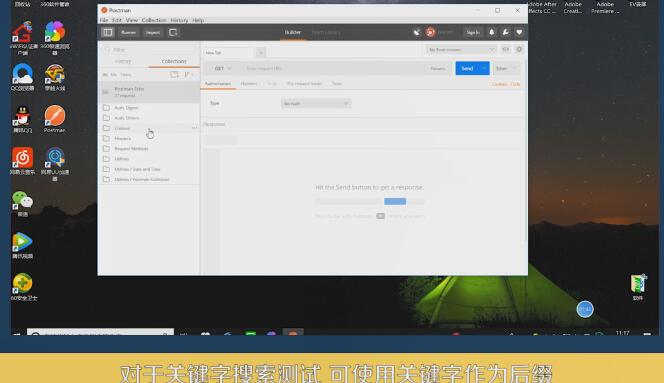
Task: Click the Sign In button
Action: point(473,32)
